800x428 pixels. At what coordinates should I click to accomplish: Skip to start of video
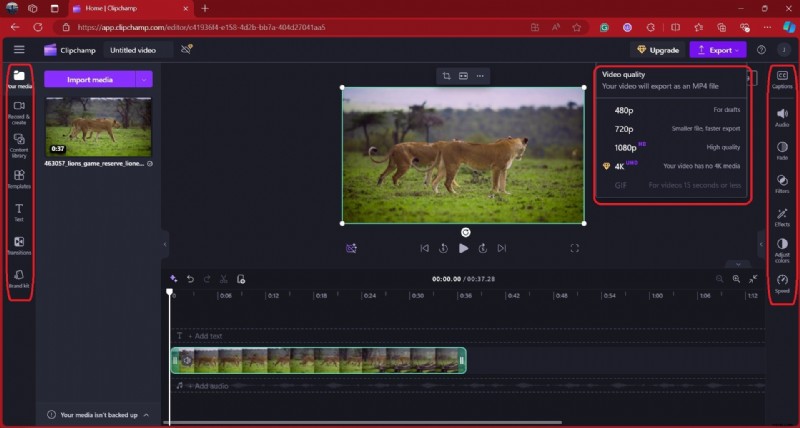coord(424,248)
